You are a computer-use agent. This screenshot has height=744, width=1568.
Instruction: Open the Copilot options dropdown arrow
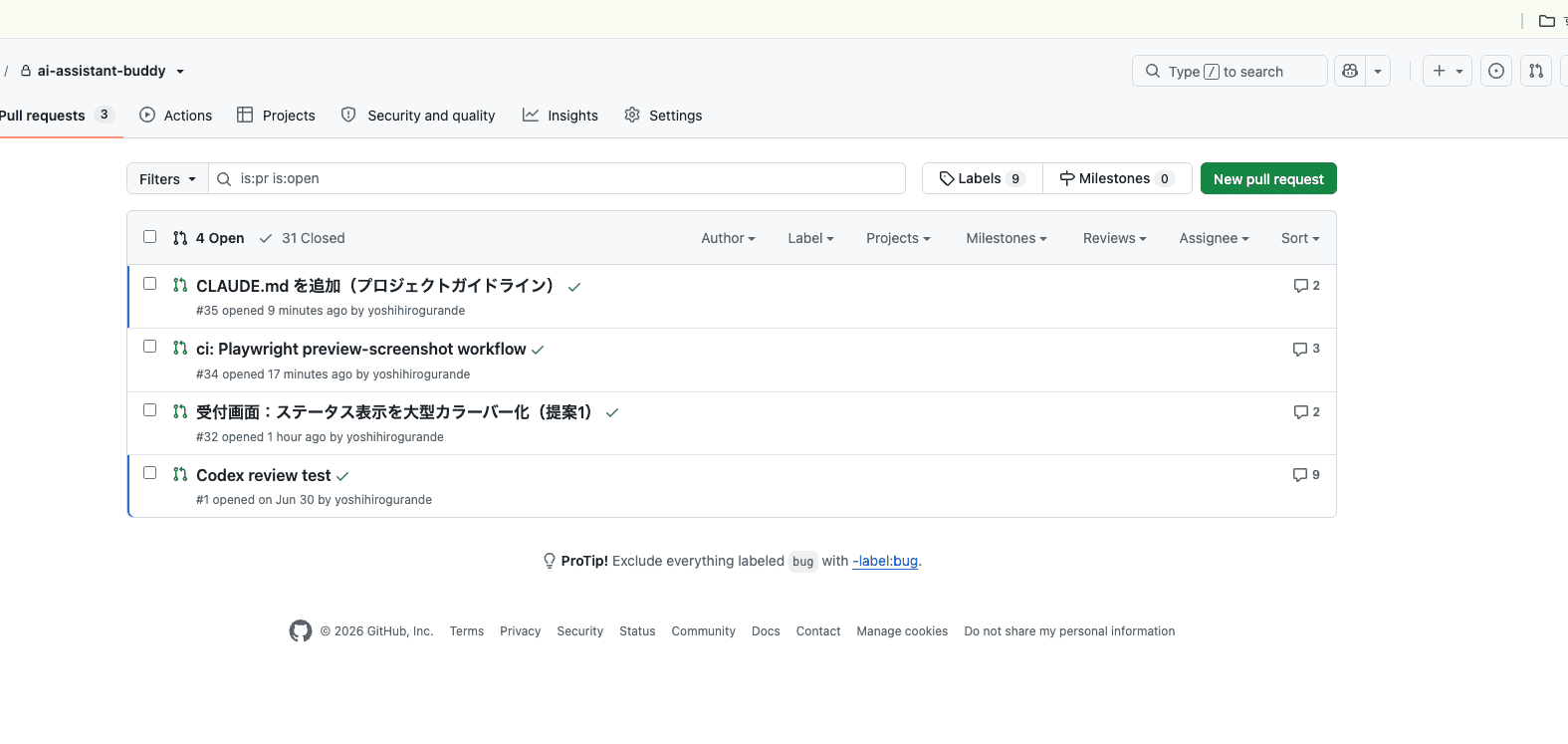point(1378,71)
